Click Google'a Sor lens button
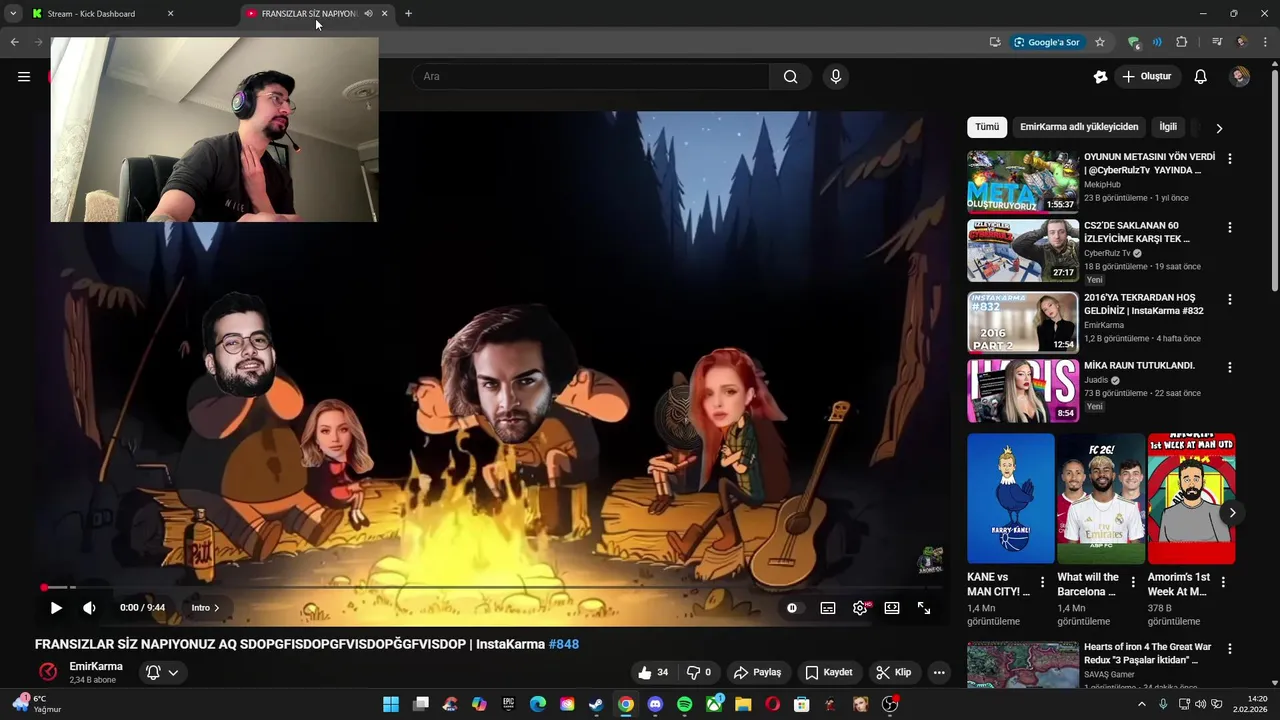Screen dimensions: 1280x720 coord(1046,42)
